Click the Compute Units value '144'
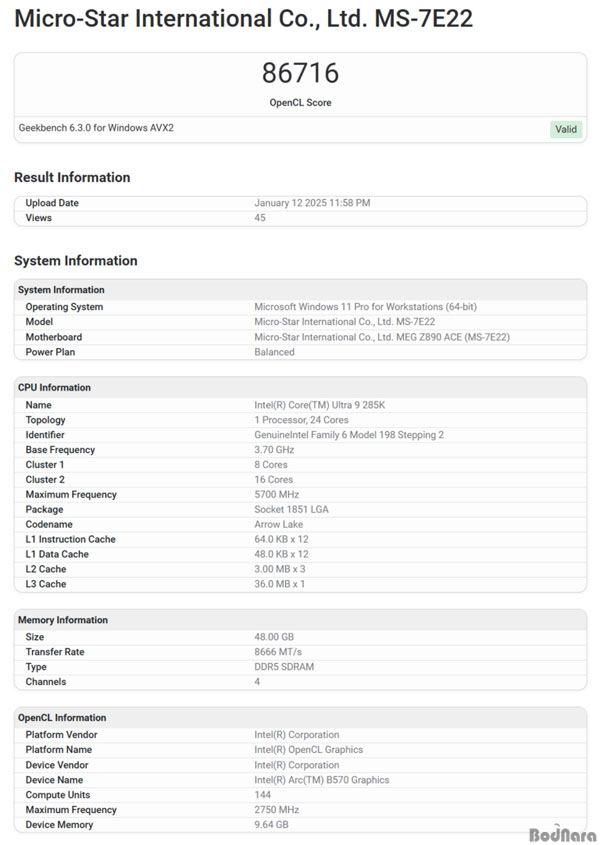This screenshot has width=600, height=845. [263, 794]
